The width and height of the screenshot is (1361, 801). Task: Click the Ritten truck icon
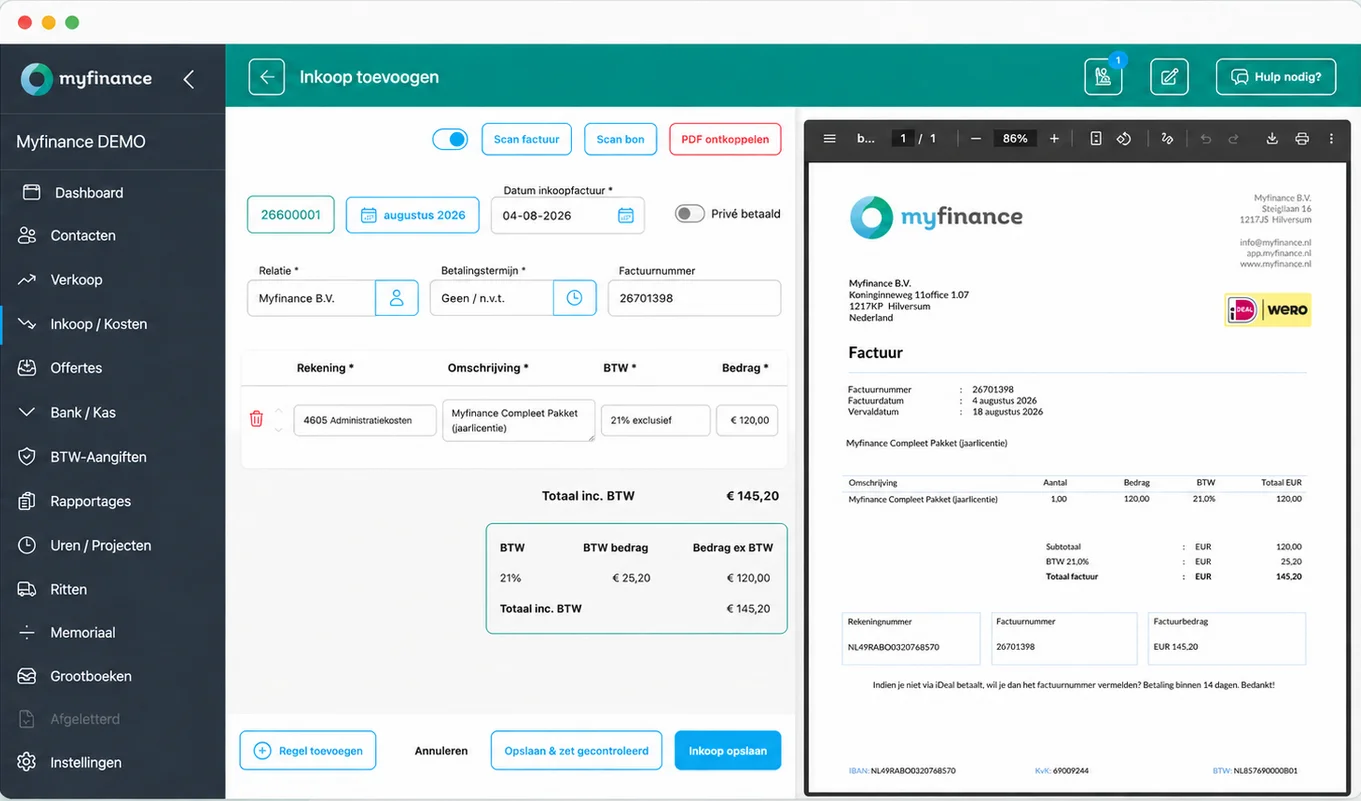[x=28, y=589]
